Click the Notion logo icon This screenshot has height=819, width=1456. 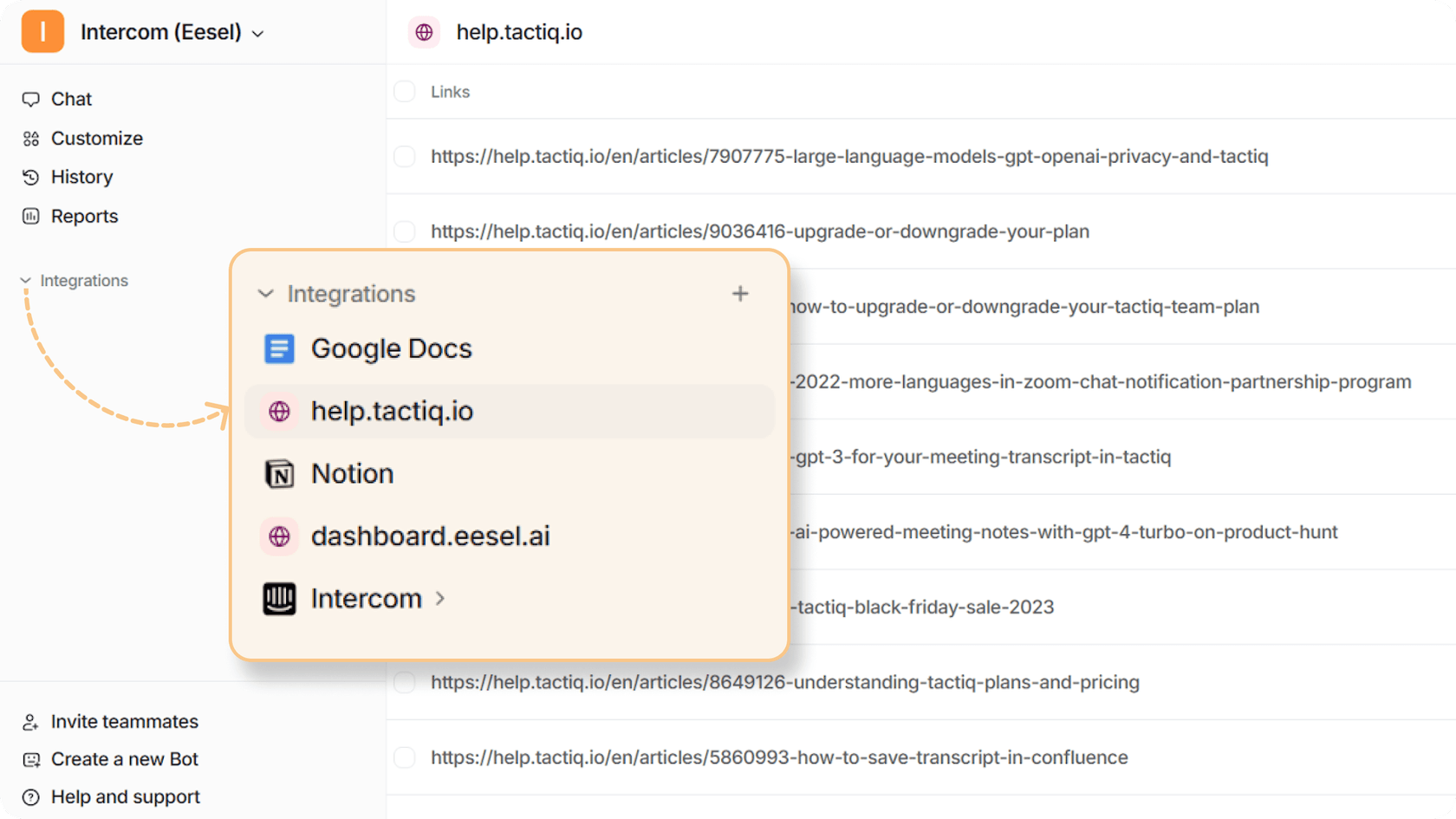[279, 474]
